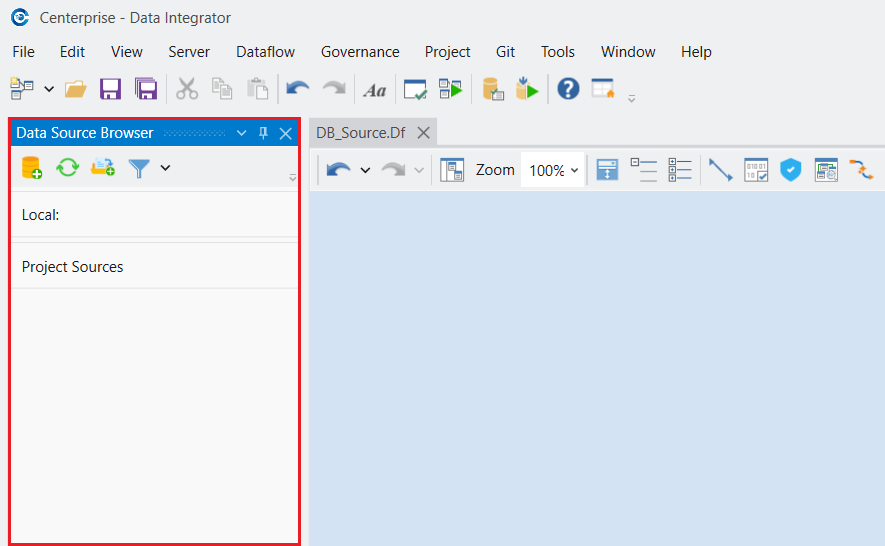The width and height of the screenshot is (885, 546).
Task: Click the diagonal link line icon
Action: click(x=720, y=170)
